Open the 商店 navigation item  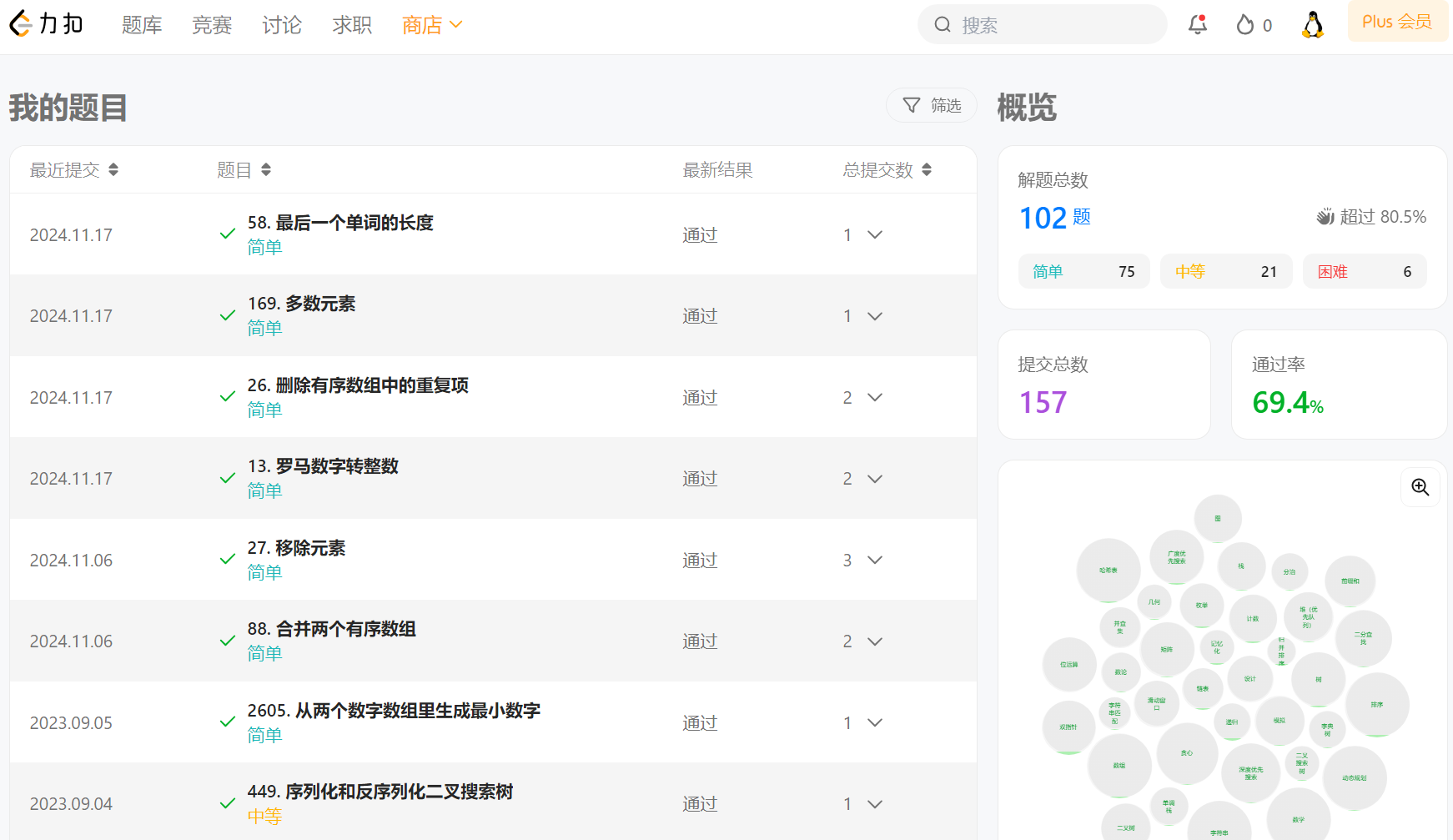[422, 25]
